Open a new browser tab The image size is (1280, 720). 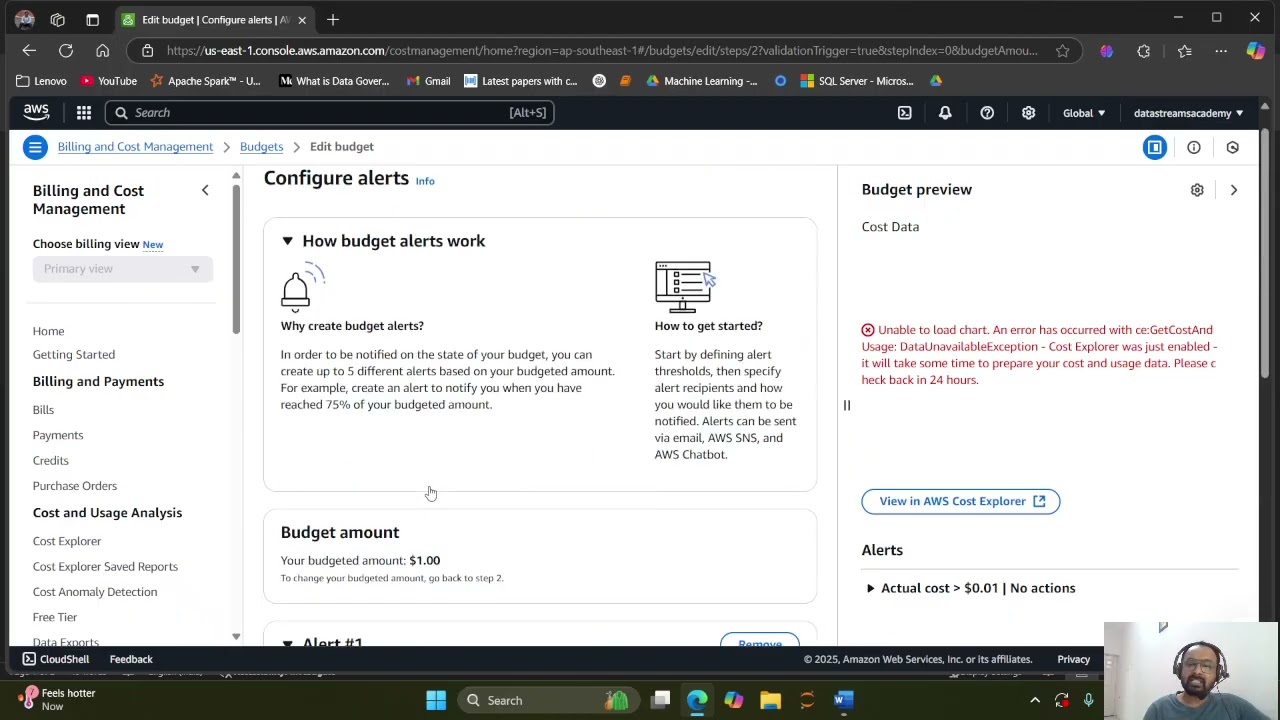pyautogui.click(x=333, y=19)
